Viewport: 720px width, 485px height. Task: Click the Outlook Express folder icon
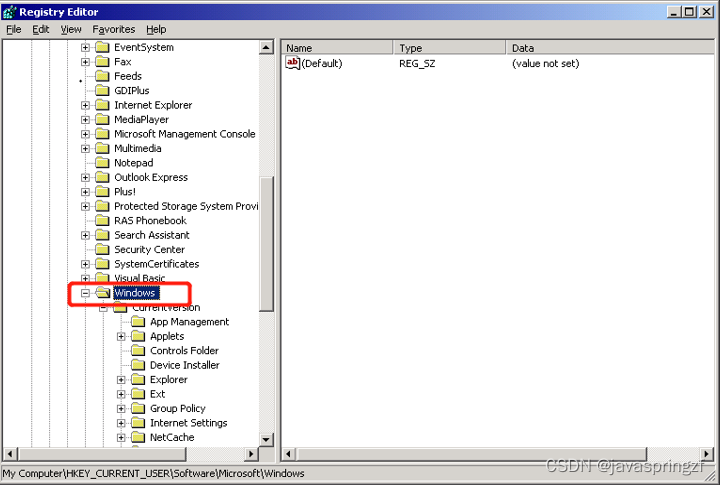click(102, 177)
